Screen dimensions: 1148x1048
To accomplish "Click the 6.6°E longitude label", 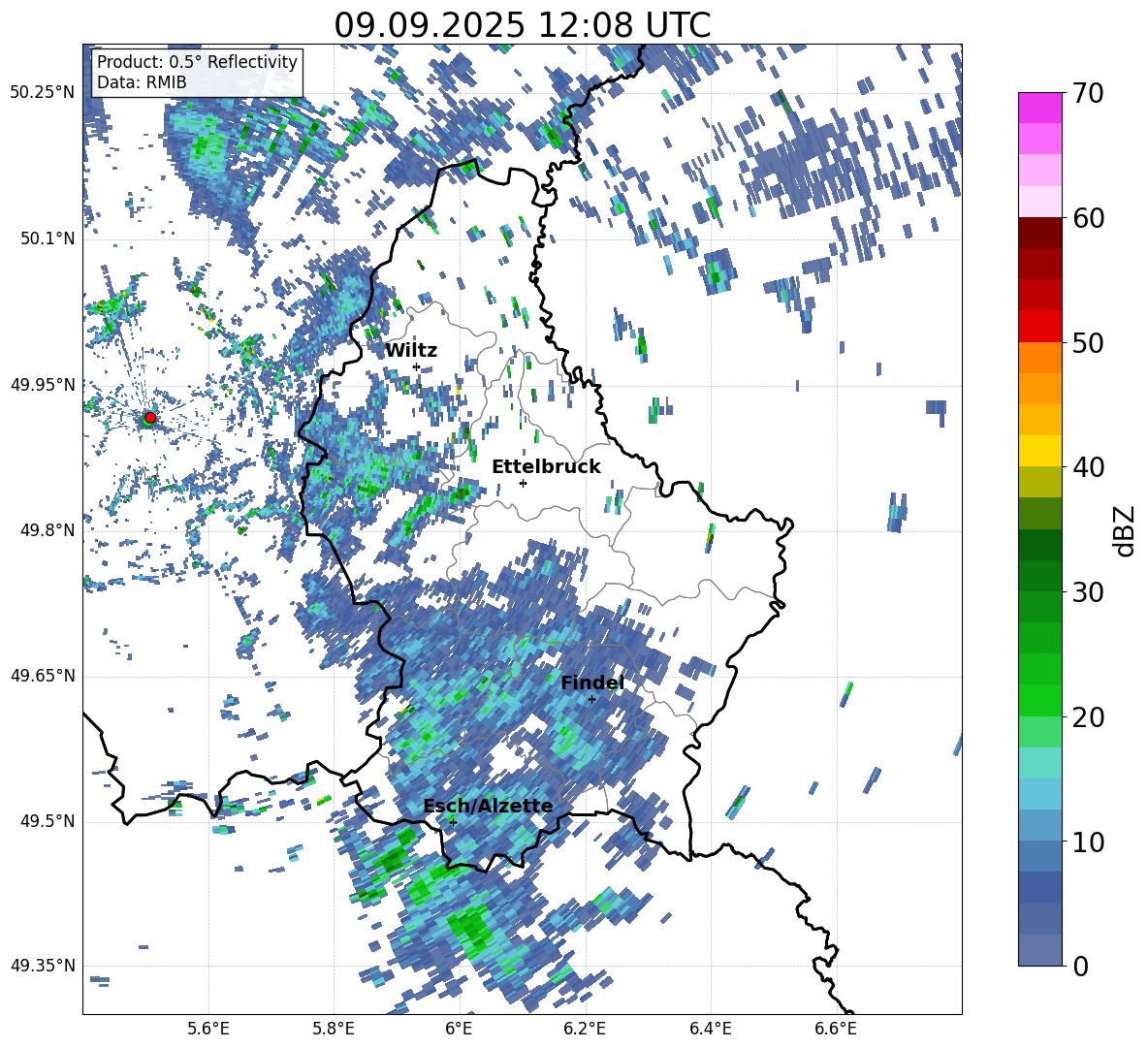I will pyautogui.click(x=836, y=1029).
